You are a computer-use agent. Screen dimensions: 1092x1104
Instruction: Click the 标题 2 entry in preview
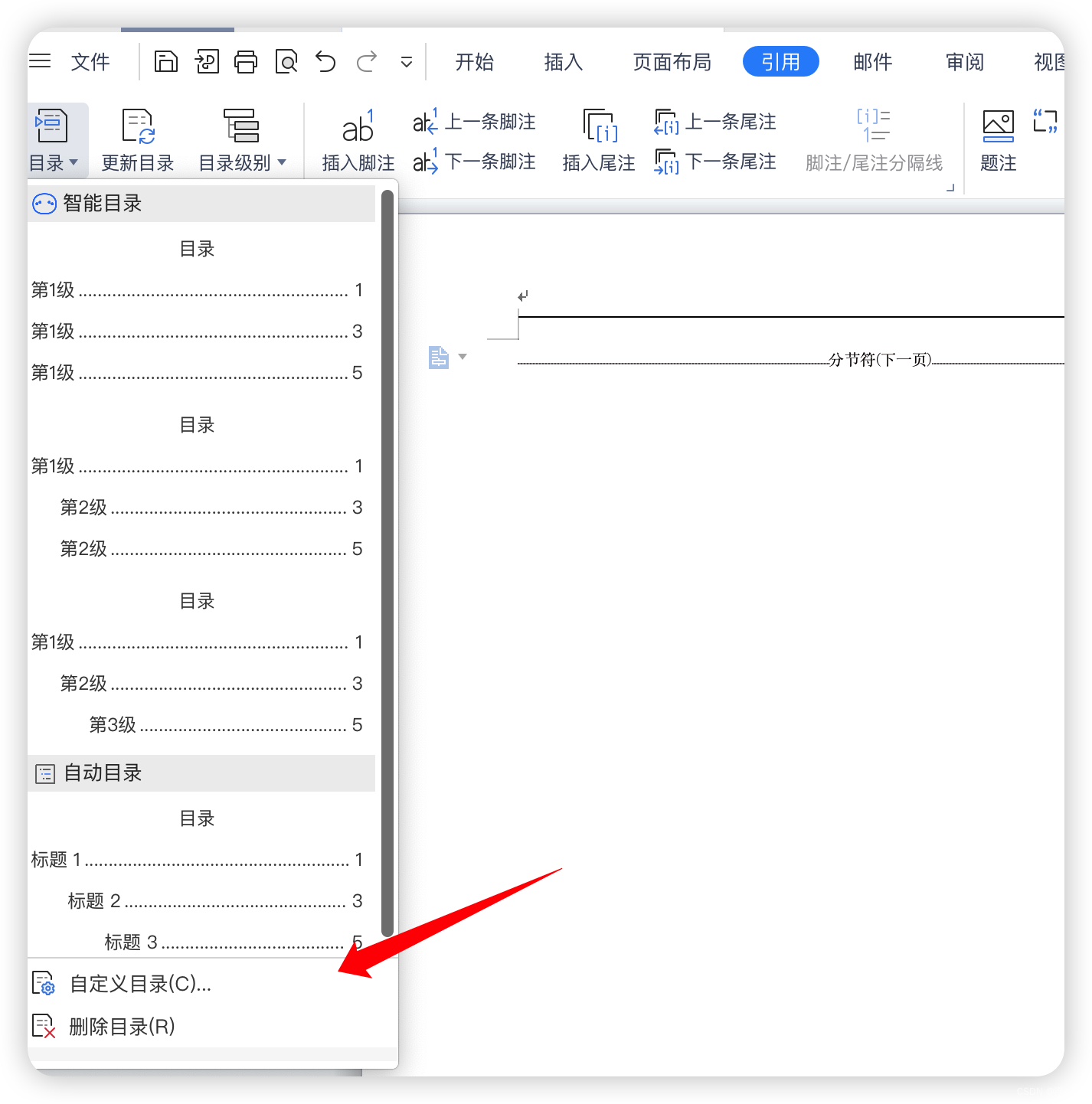pos(215,901)
